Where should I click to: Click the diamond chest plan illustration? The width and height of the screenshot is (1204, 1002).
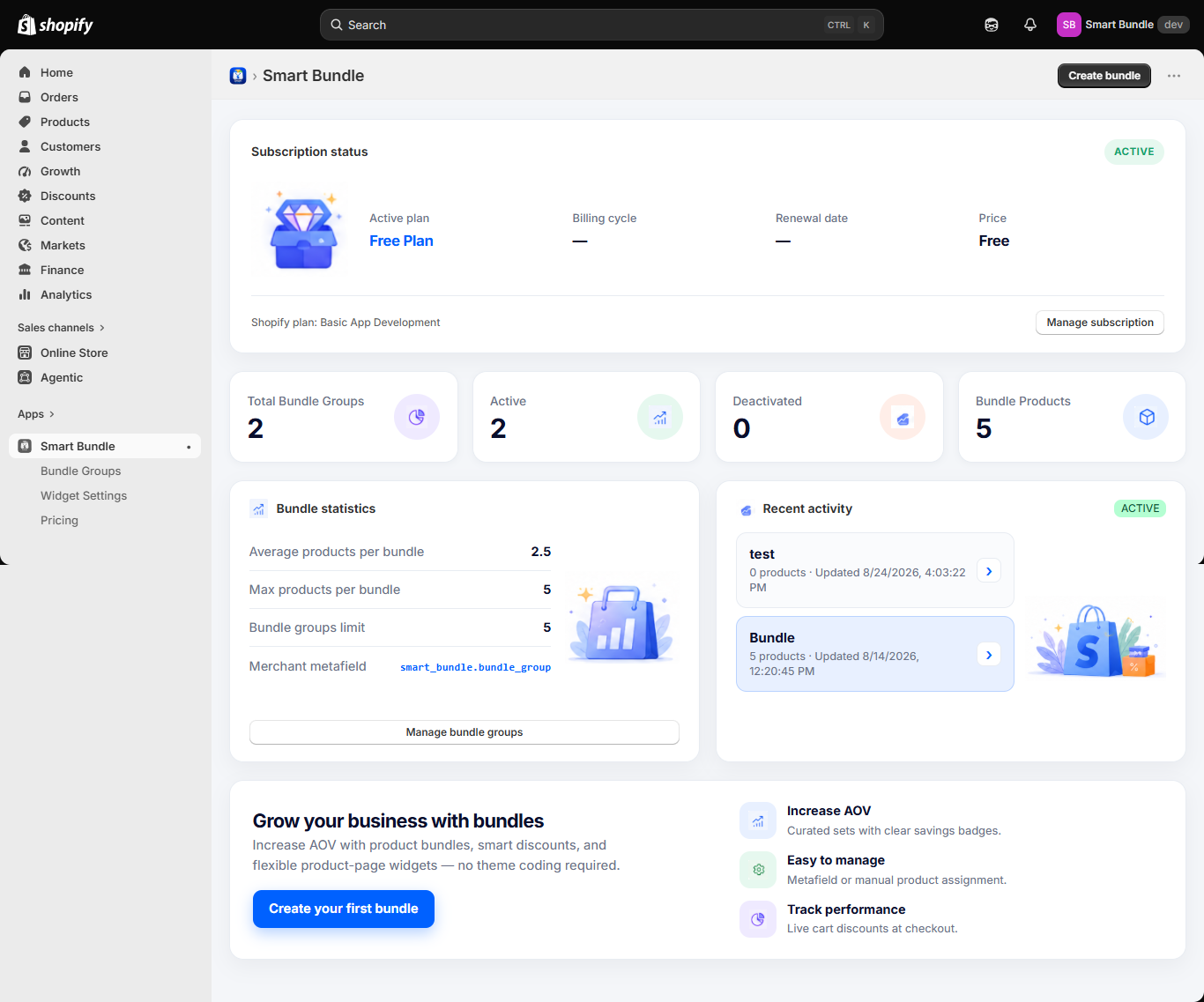click(x=302, y=230)
